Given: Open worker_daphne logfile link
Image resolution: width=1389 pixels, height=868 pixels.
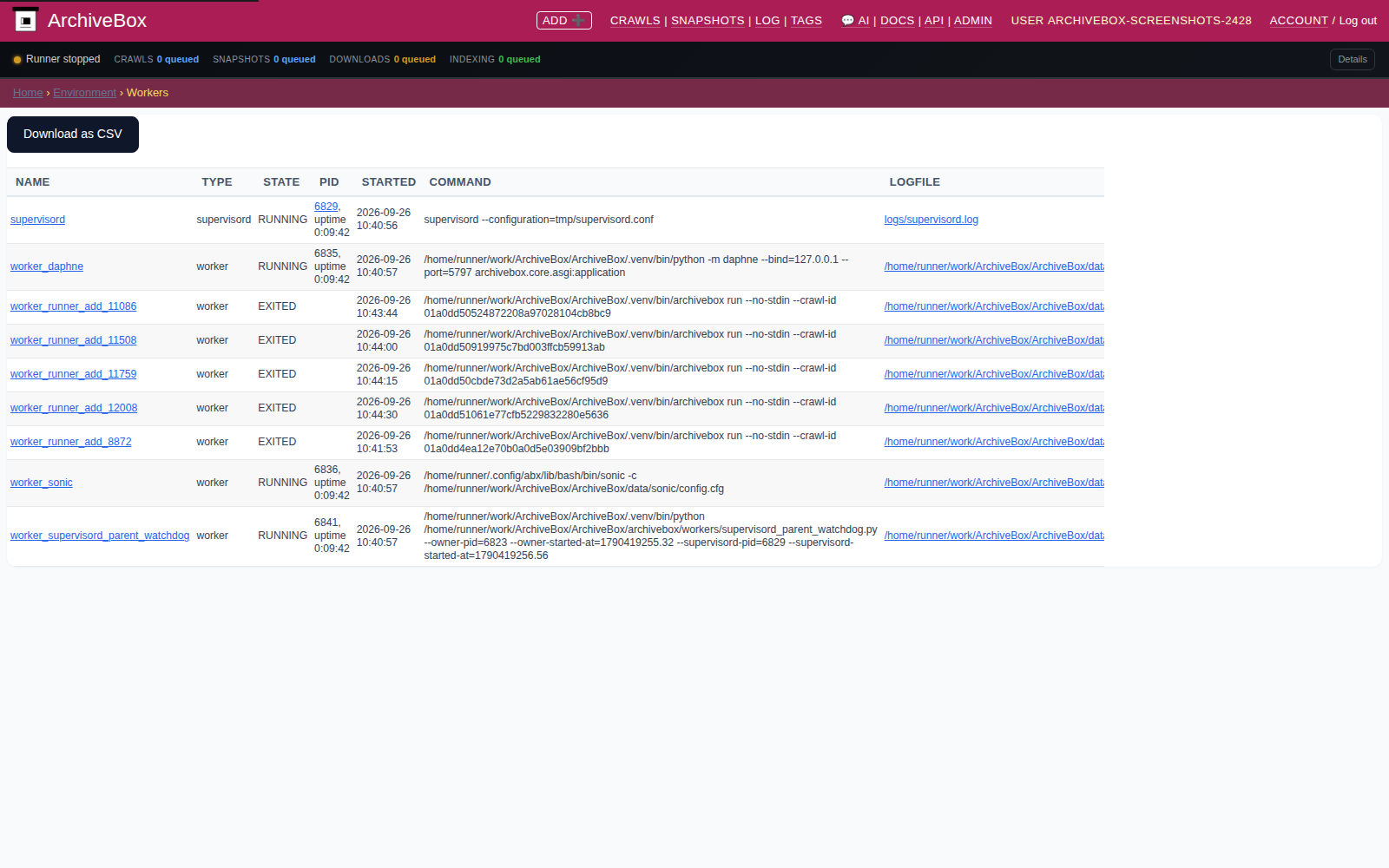Looking at the screenshot, I should point(994,266).
